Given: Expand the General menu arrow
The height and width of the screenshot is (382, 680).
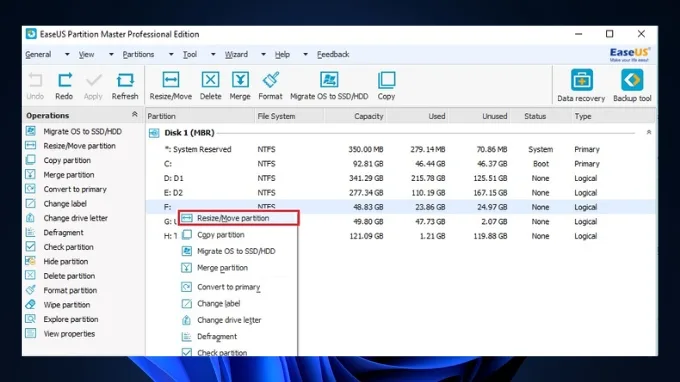Looking at the screenshot, I should 67,55.
